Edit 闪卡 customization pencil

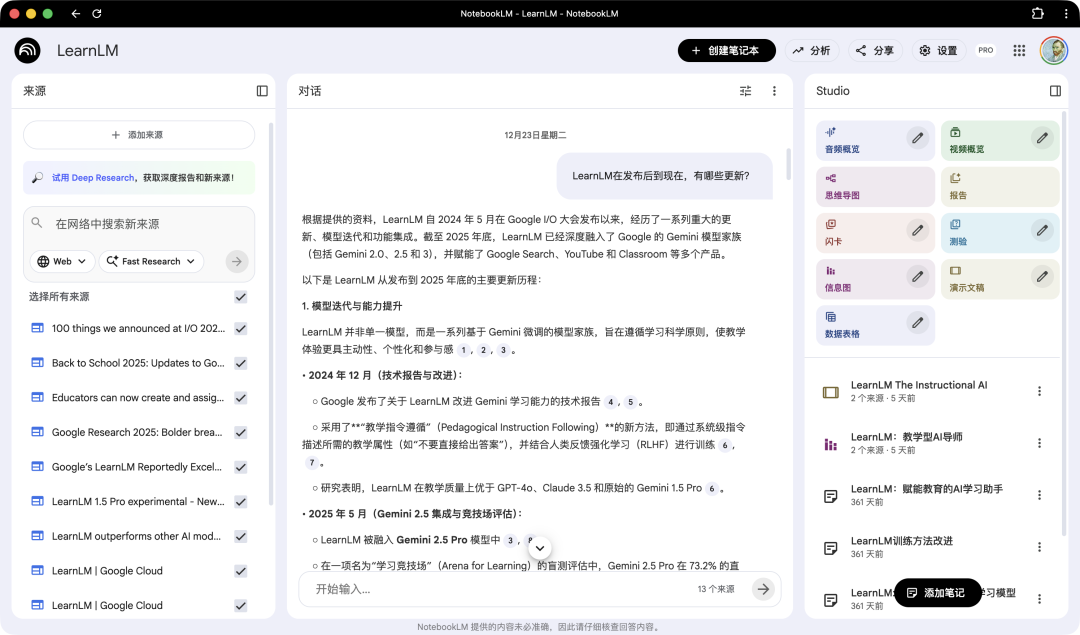917,231
